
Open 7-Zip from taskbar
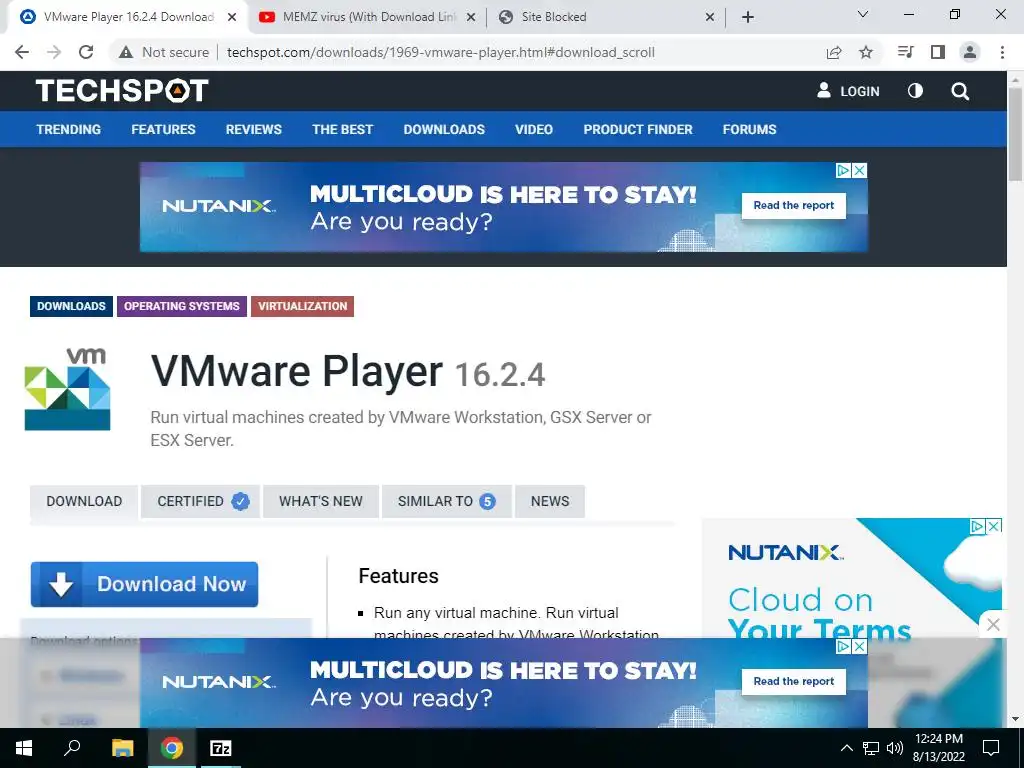pyautogui.click(x=221, y=748)
